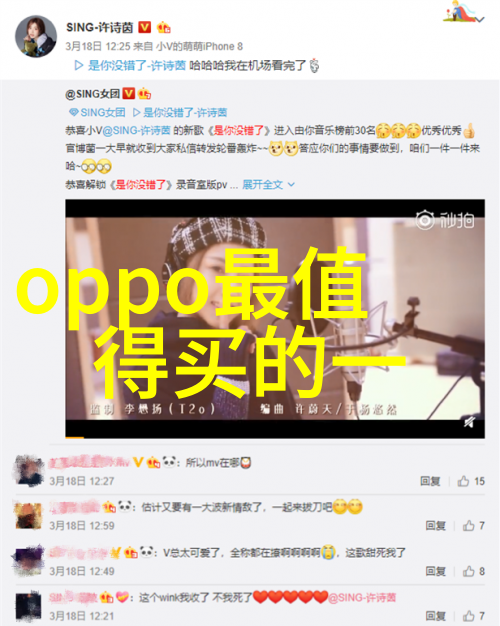
Task: Like the comment with 8 likes
Action: (x=474, y=571)
